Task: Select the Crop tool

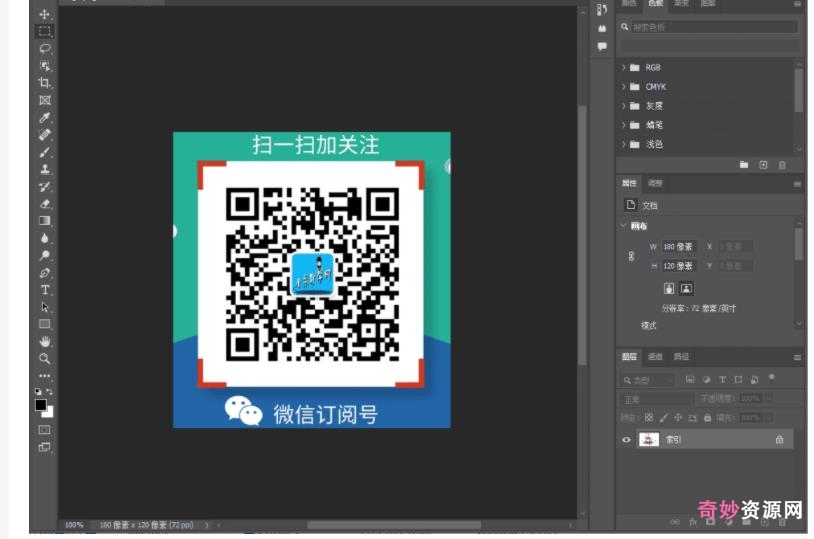Action: tap(45, 83)
